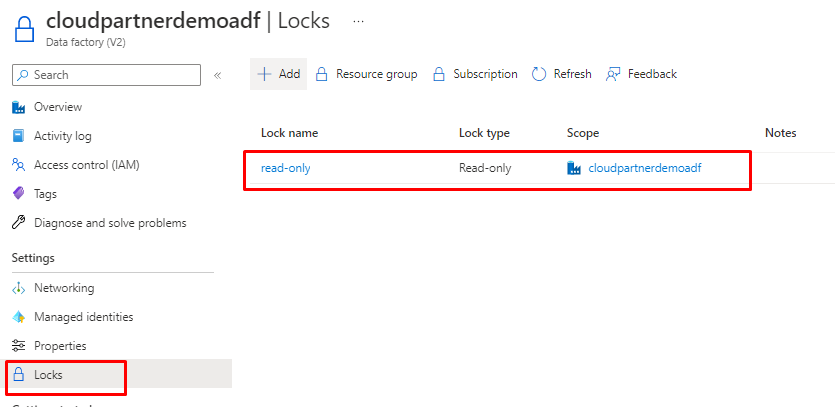Click the Managed identities icon
The height and width of the screenshot is (407, 835).
click(x=18, y=317)
